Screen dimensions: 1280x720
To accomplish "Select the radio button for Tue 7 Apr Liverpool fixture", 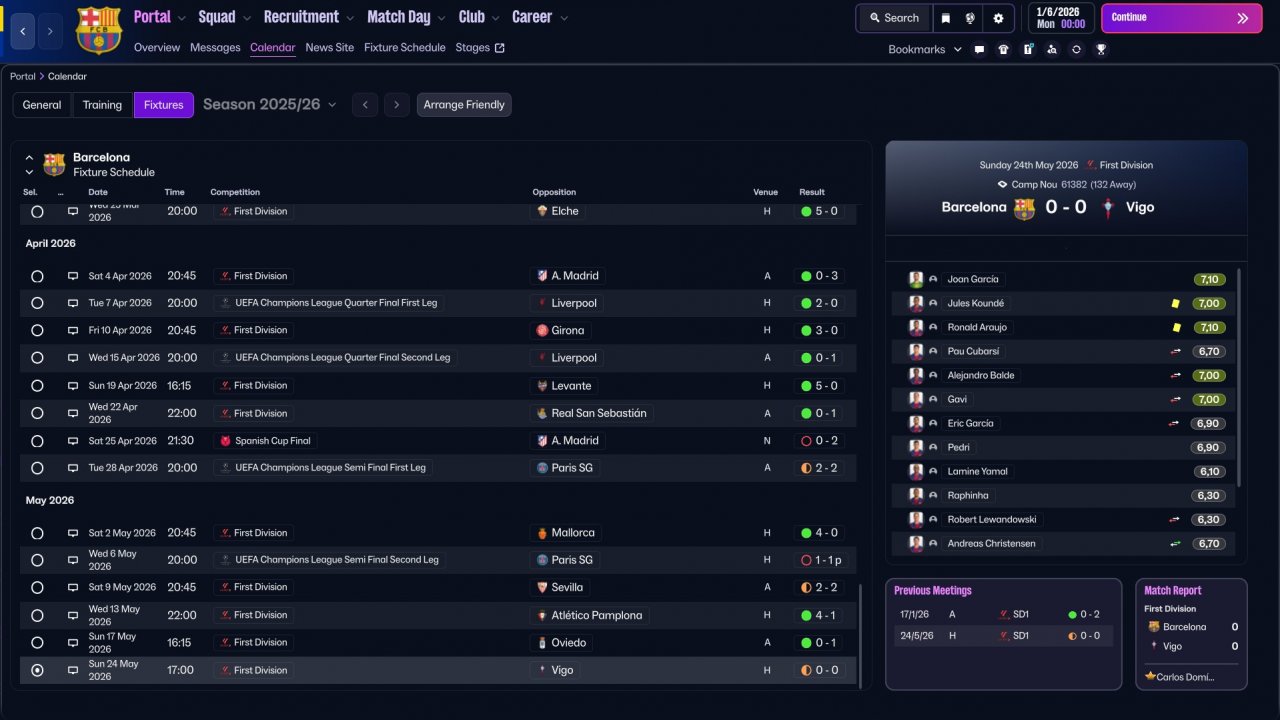I will (x=37, y=303).
